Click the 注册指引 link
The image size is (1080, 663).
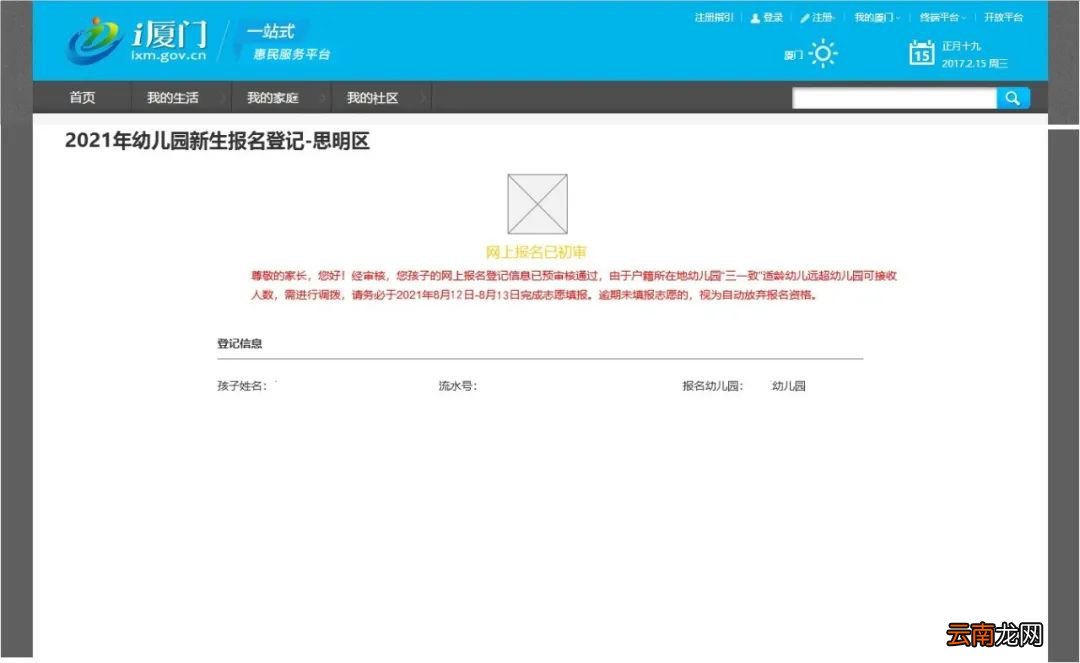coord(714,17)
